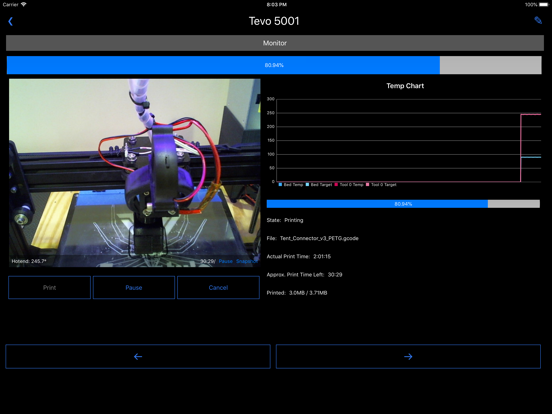
Task: Select the 'Tevo 5001' title text
Action: 274,21
